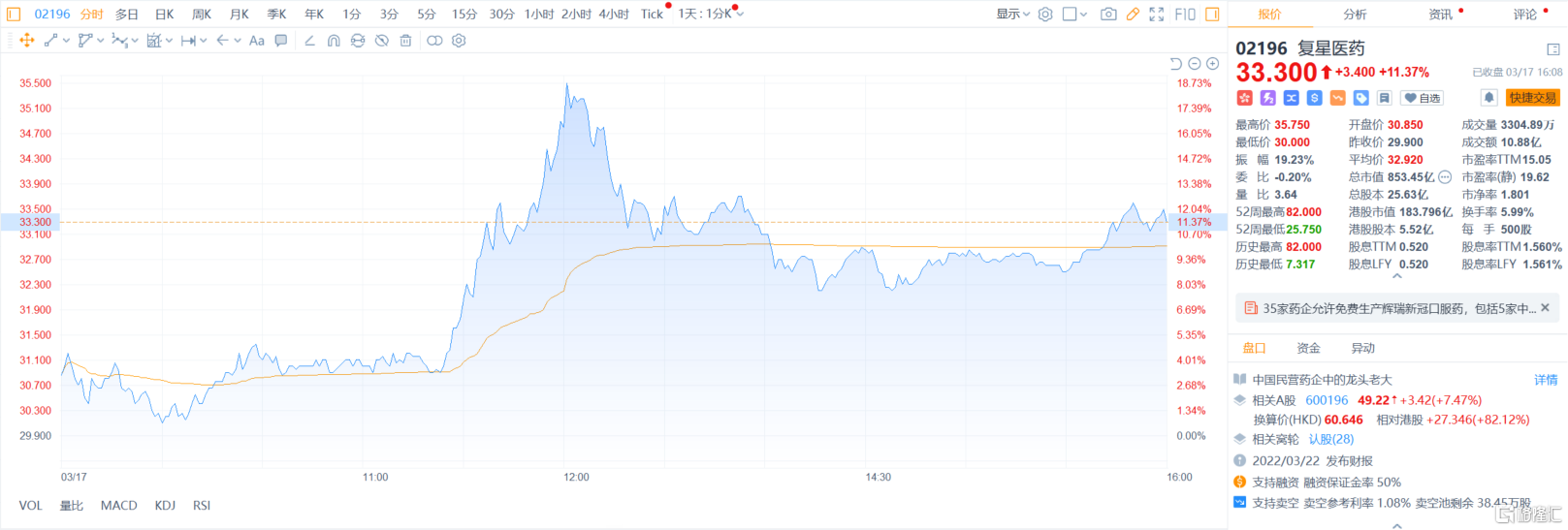Enter fullscreen chart mode
This screenshot has height=530, width=1568.
[1157, 15]
